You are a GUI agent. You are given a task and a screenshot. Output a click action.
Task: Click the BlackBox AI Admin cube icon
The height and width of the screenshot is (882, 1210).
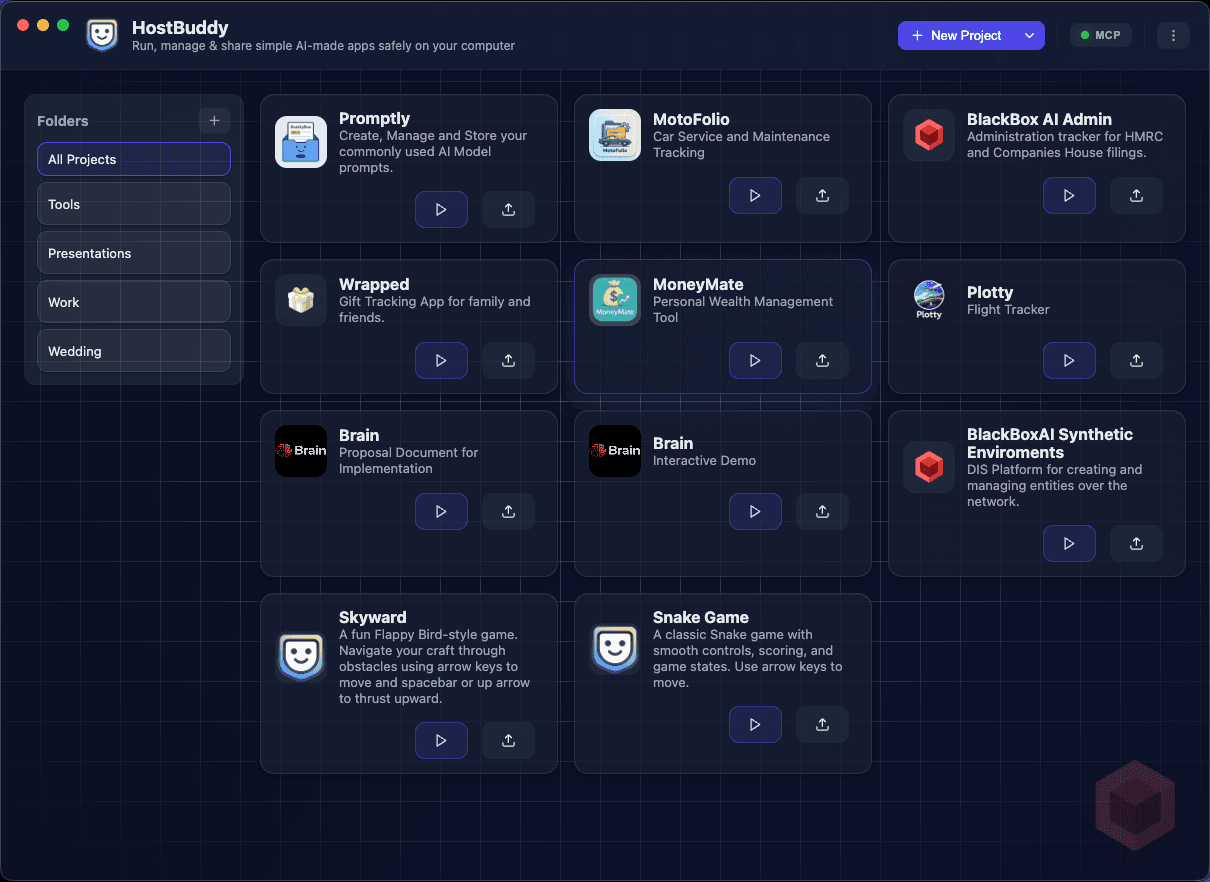pyautogui.click(x=929, y=135)
